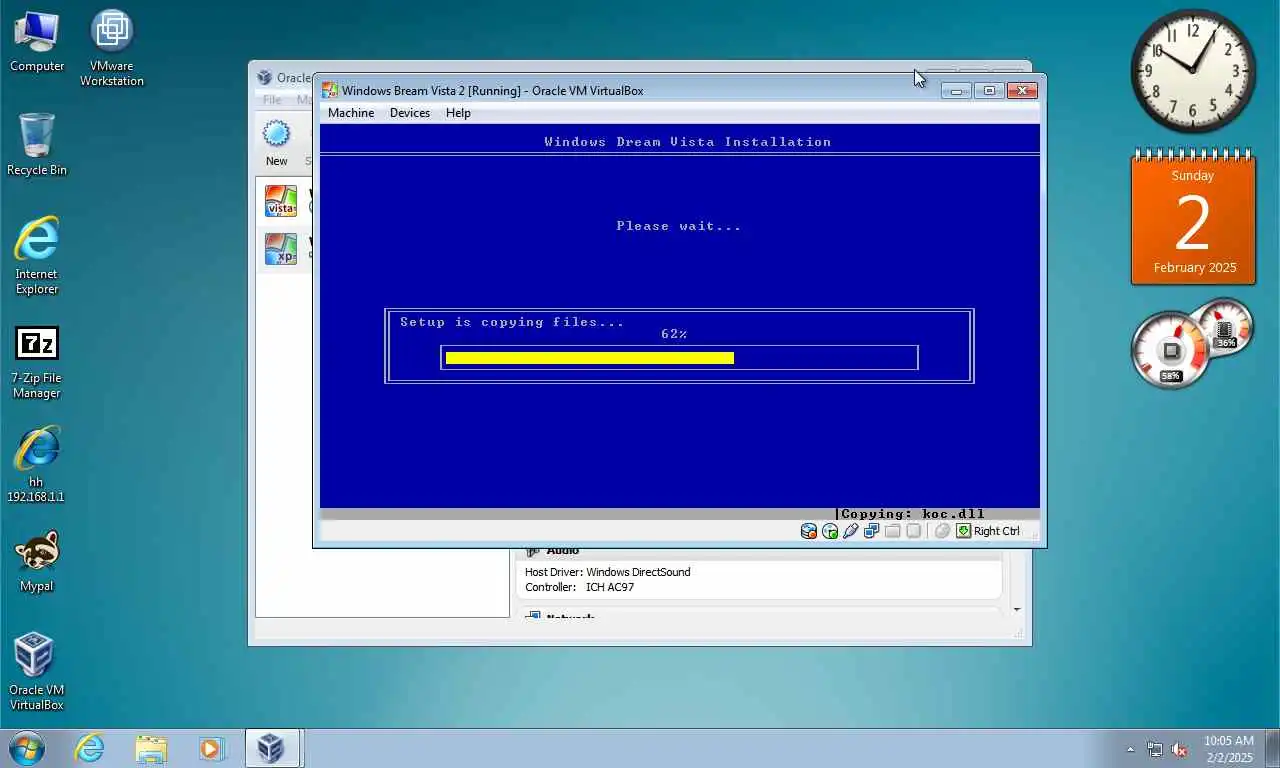Open the hh 192.168.1.1 desktop shortcut
The width and height of the screenshot is (1280, 768).
(37, 465)
